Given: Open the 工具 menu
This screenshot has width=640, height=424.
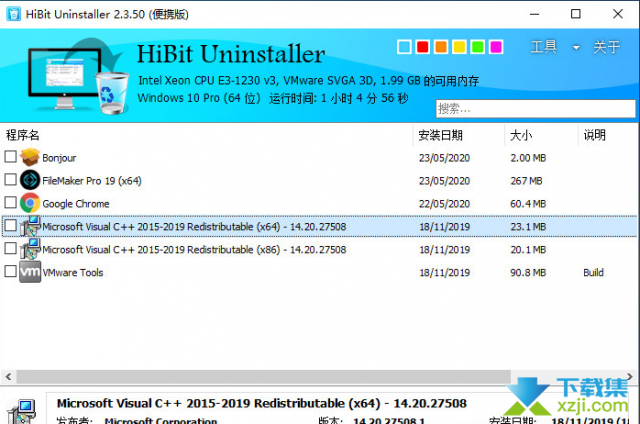Looking at the screenshot, I should point(544,47).
